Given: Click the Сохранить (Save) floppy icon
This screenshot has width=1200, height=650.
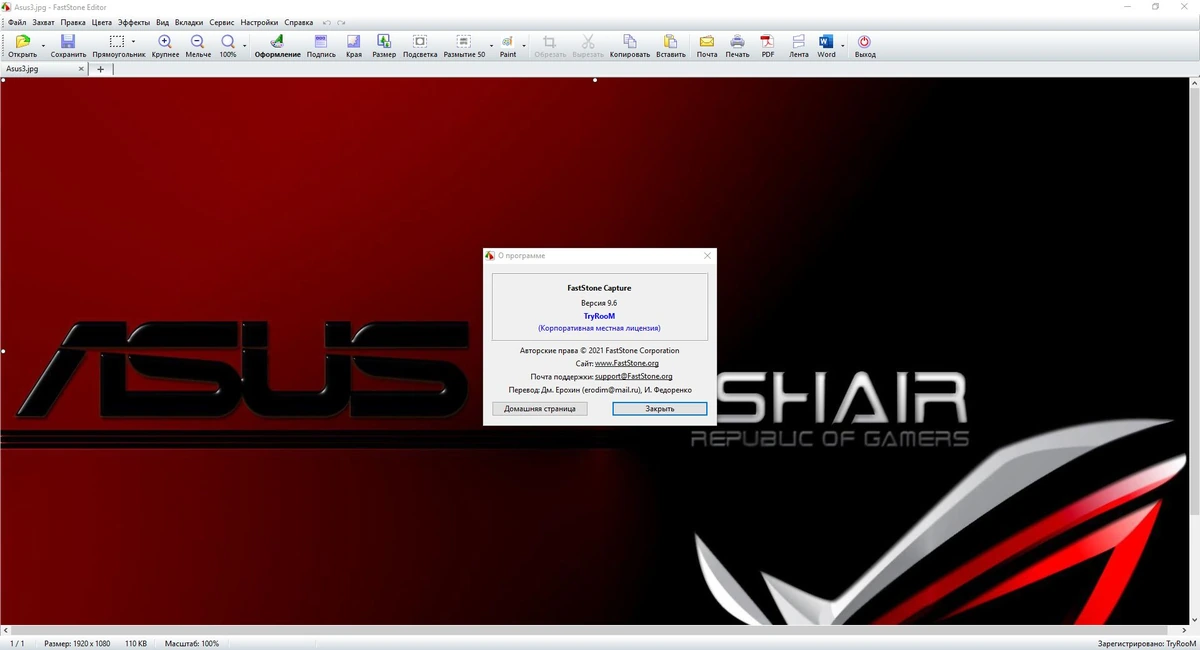Looking at the screenshot, I should pyautogui.click(x=68, y=41).
